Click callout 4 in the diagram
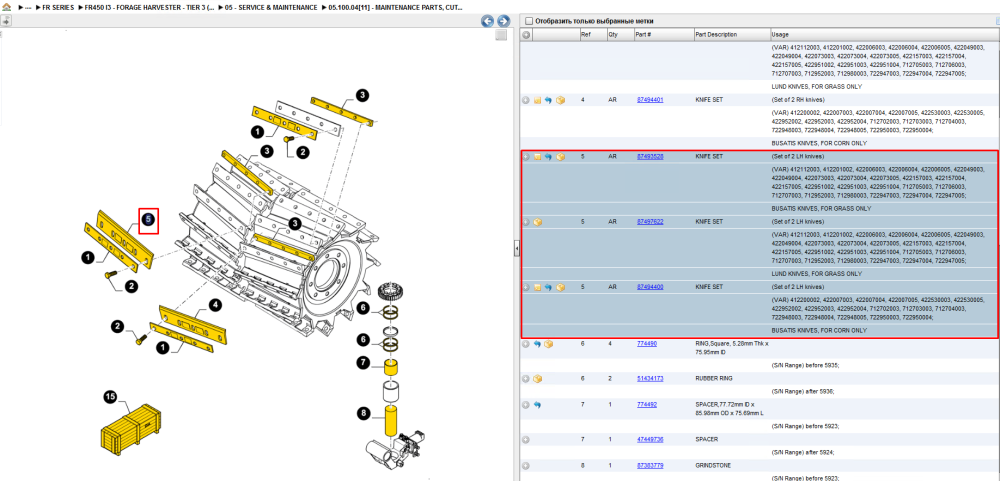Viewport: 1000px width, 481px height. tap(216, 306)
